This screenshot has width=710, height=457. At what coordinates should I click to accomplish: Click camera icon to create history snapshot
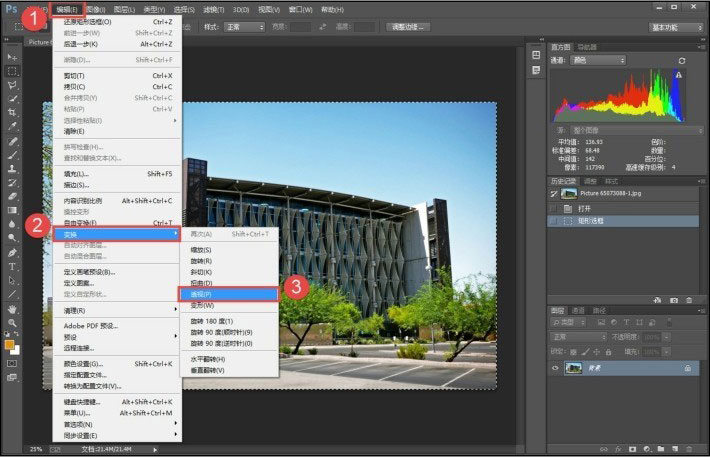coord(673,299)
